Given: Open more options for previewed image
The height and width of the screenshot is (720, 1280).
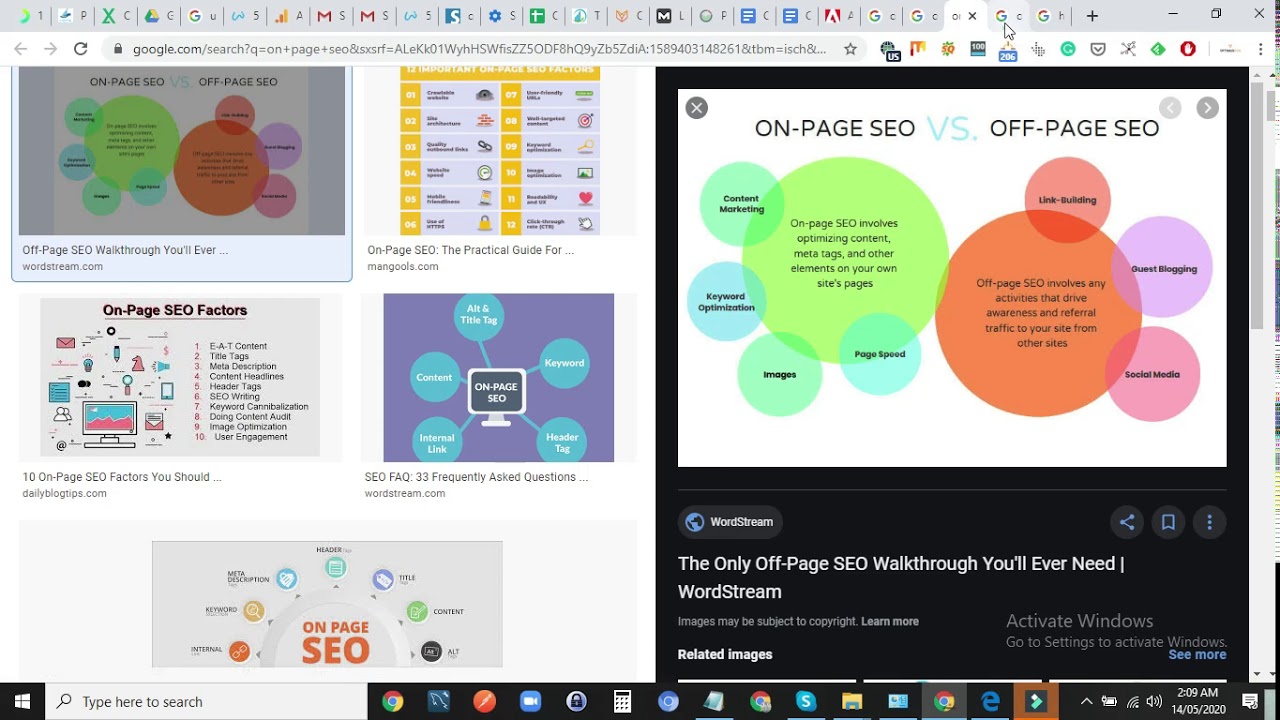Looking at the screenshot, I should (1209, 522).
